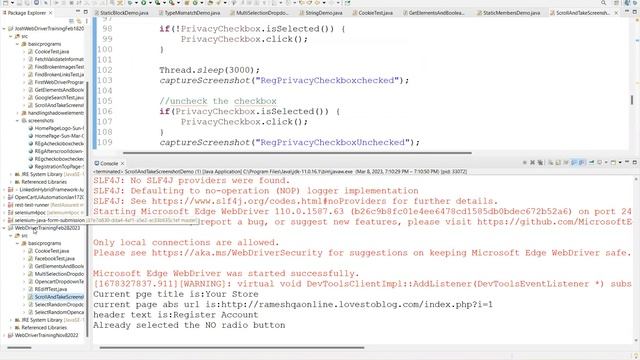Screen dimensions: 640x360
Task: Run the program with the green Run icon
Action: point(144,3)
